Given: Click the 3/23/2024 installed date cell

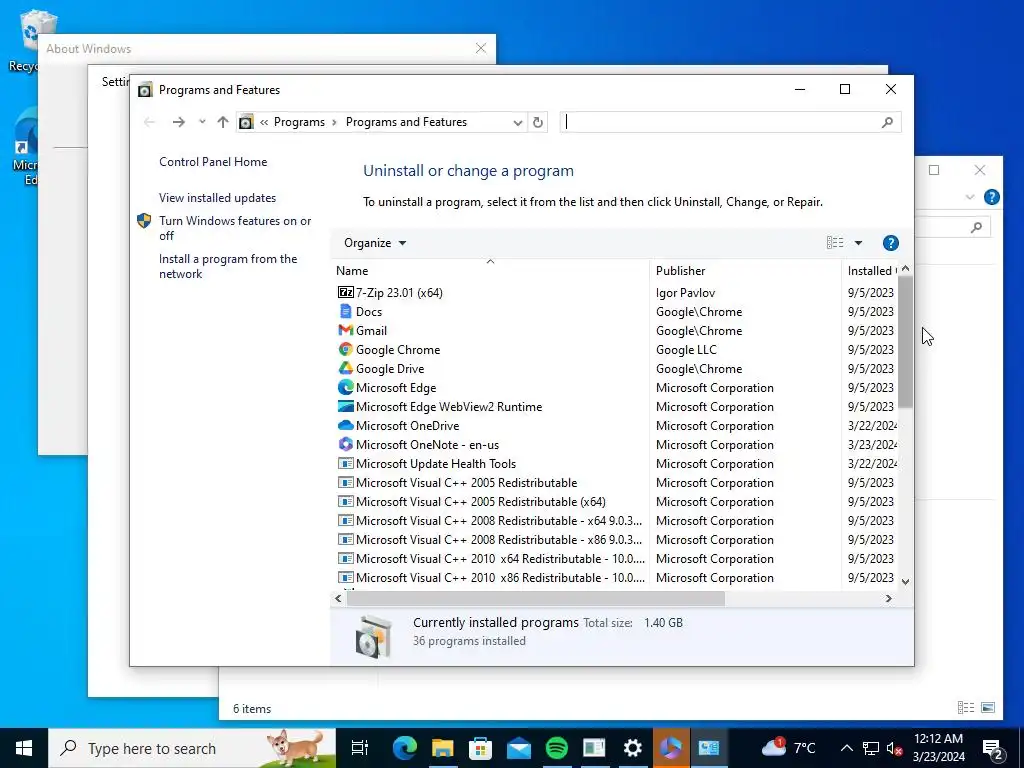Looking at the screenshot, I should (x=872, y=445).
